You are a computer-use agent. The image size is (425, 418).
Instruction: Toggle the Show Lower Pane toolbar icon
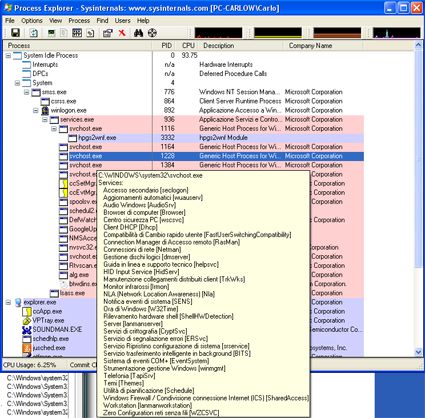pos(64,33)
